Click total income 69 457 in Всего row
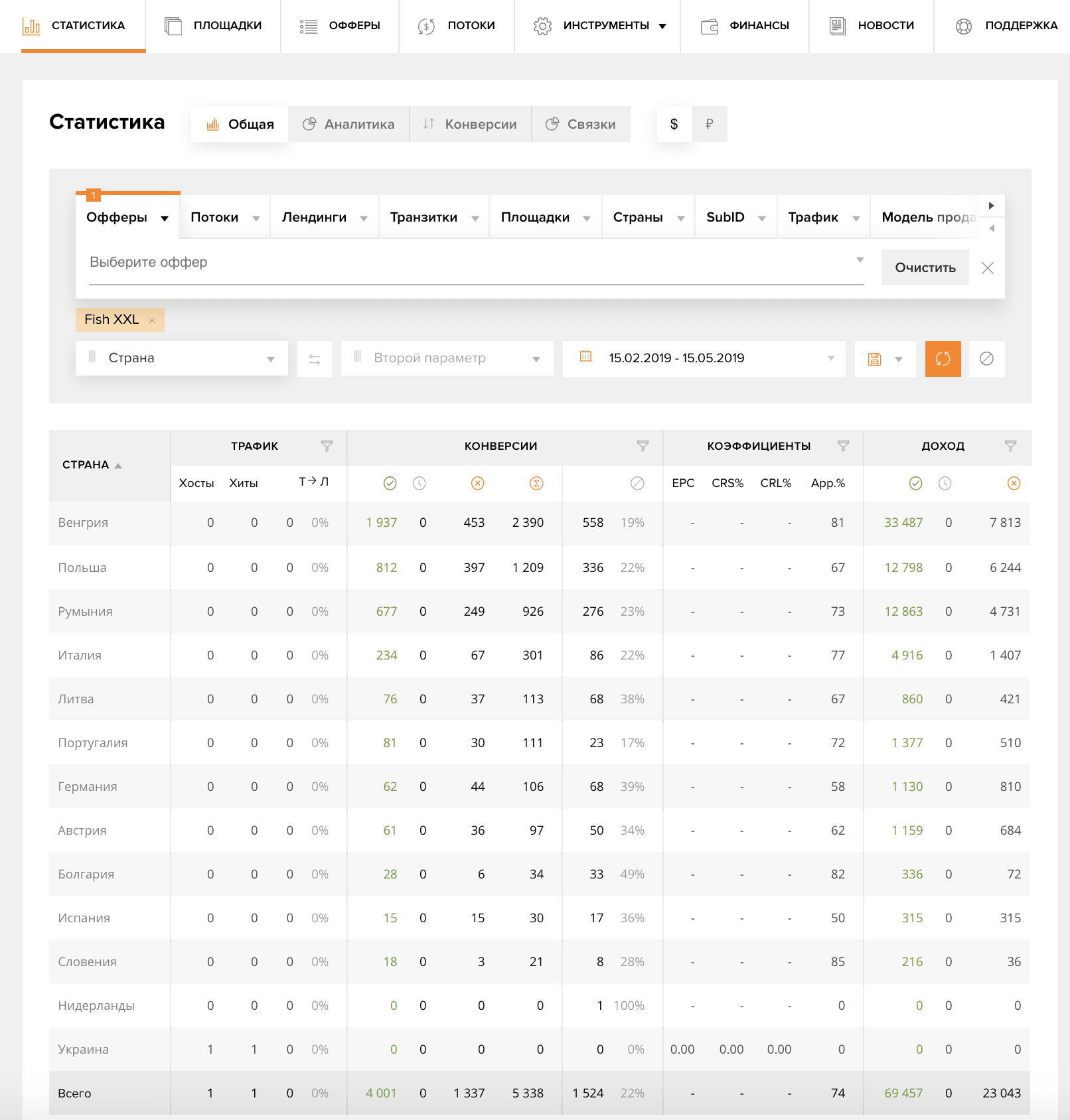This screenshot has width=1070, height=1120. 903,1093
